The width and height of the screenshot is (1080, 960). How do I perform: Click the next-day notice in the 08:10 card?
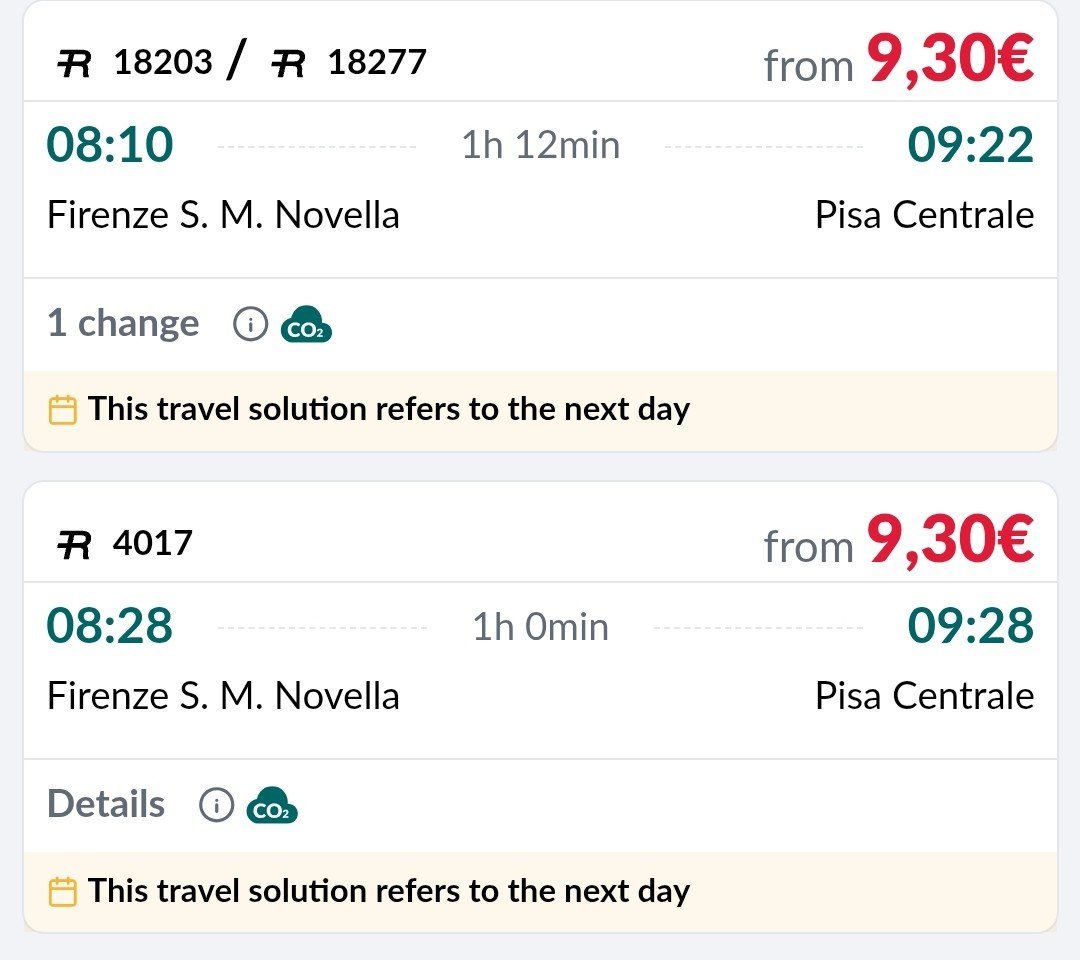(x=389, y=410)
